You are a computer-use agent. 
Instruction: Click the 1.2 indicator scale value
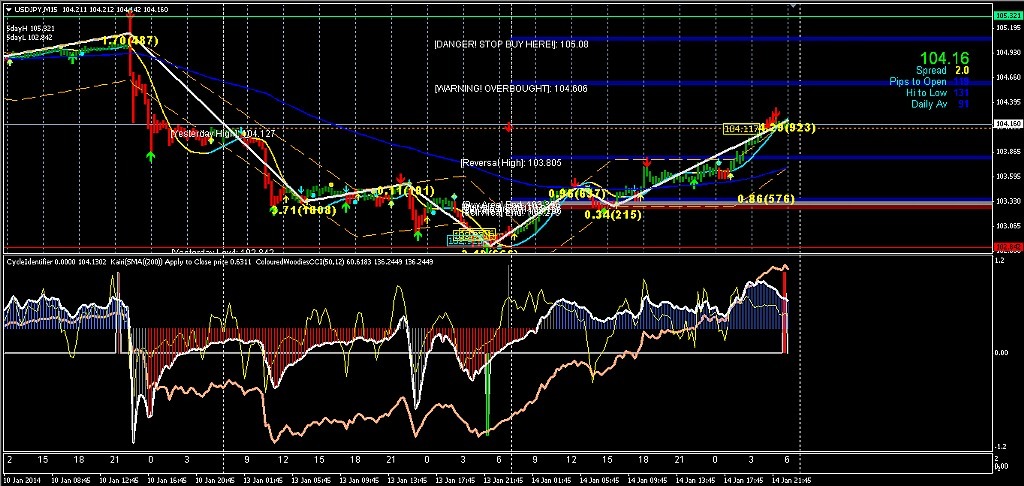(x=1000, y=261)
